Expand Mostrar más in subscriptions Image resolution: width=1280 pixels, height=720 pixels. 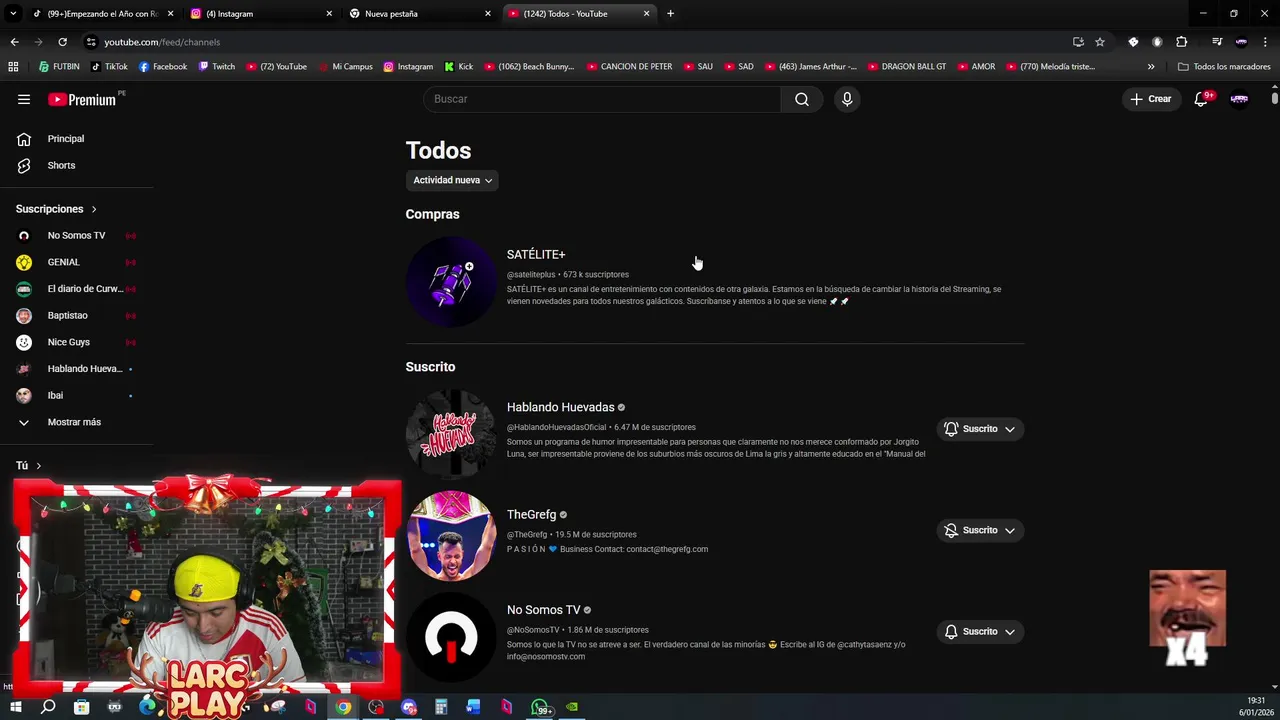[76, 422]
